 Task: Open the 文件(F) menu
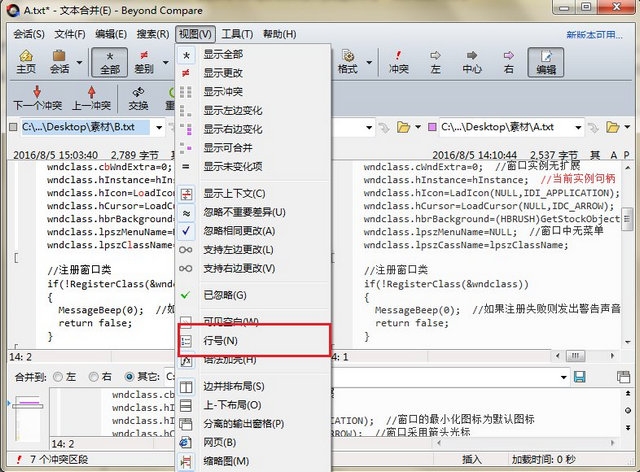pyautogui.click(x=70, y=34)
